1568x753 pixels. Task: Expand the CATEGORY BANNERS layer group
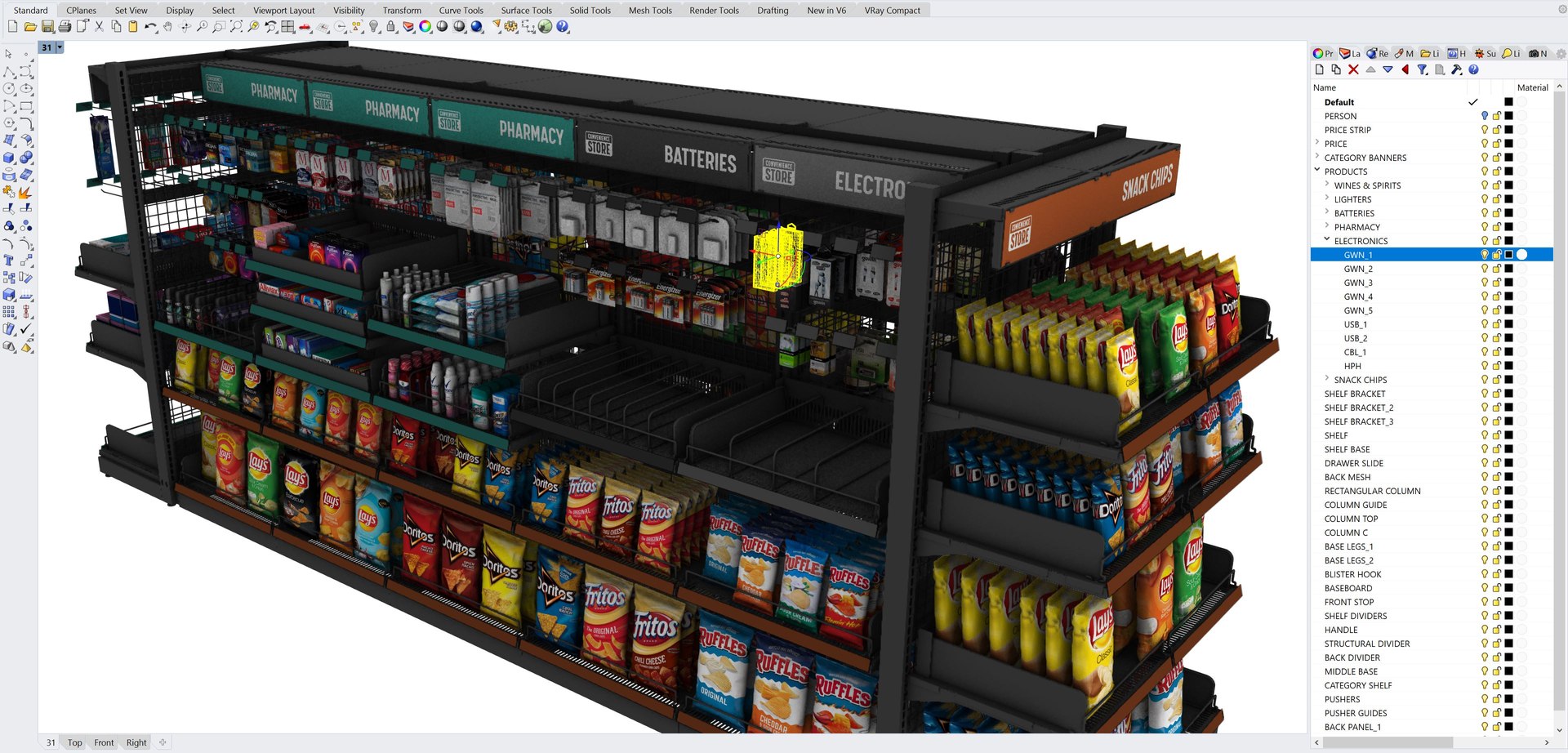point(1317,157)
